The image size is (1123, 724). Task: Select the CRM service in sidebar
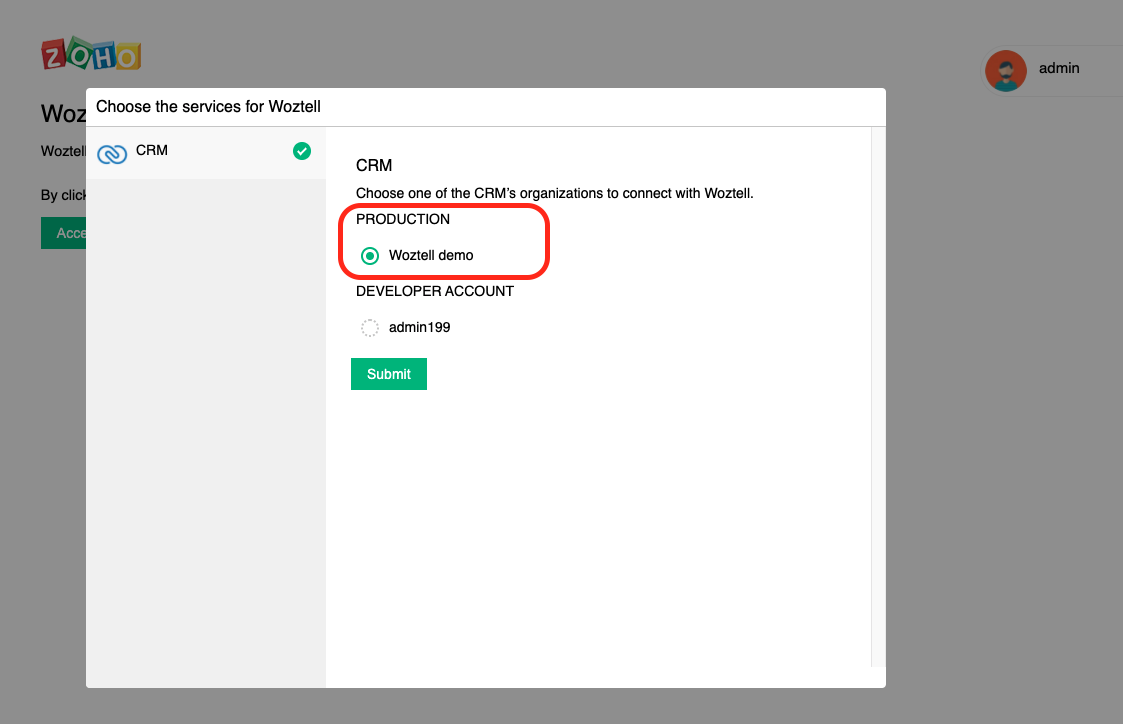point(206,152)
